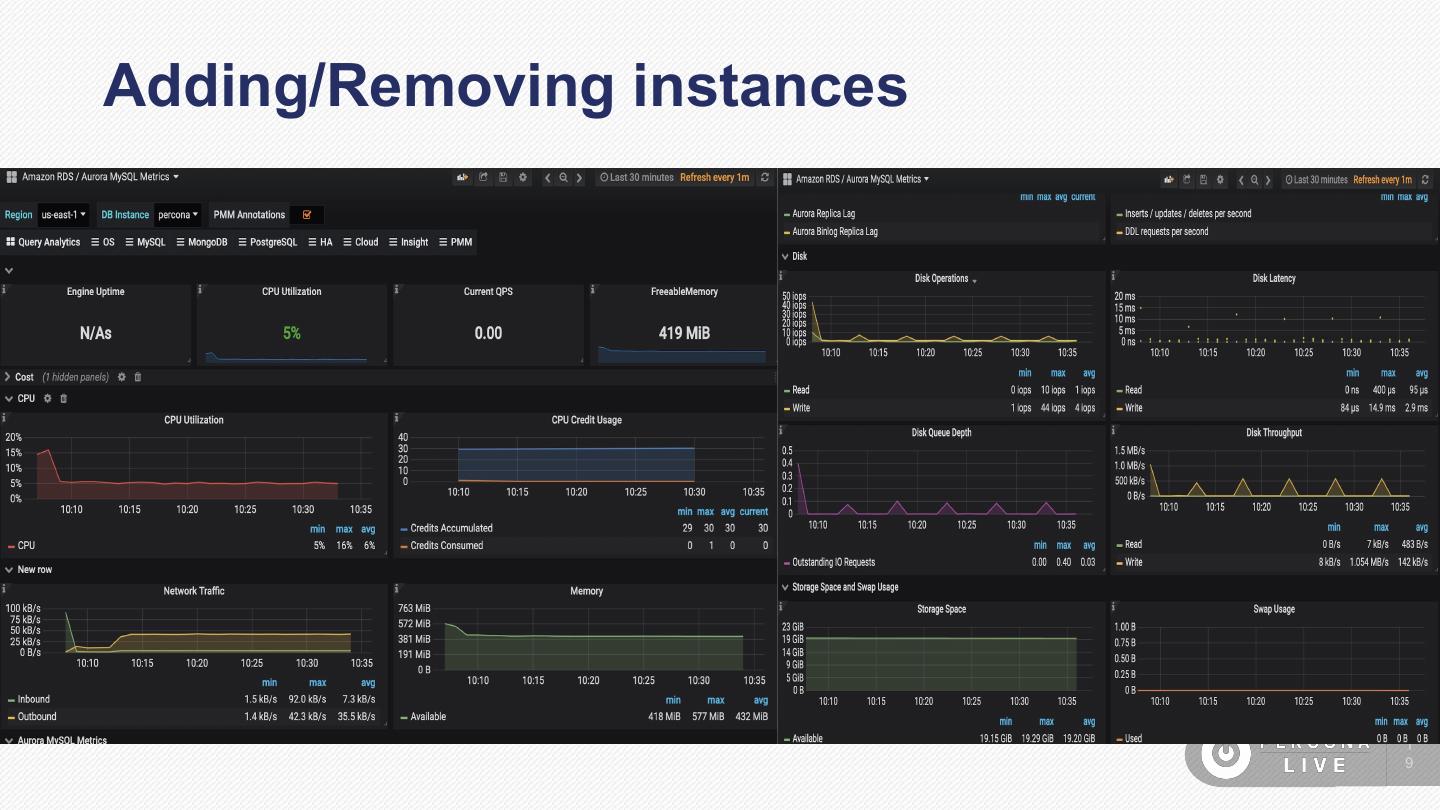1440x810 pixels.
Task: Delete the Cost row via trash icon
Action: 138,377
